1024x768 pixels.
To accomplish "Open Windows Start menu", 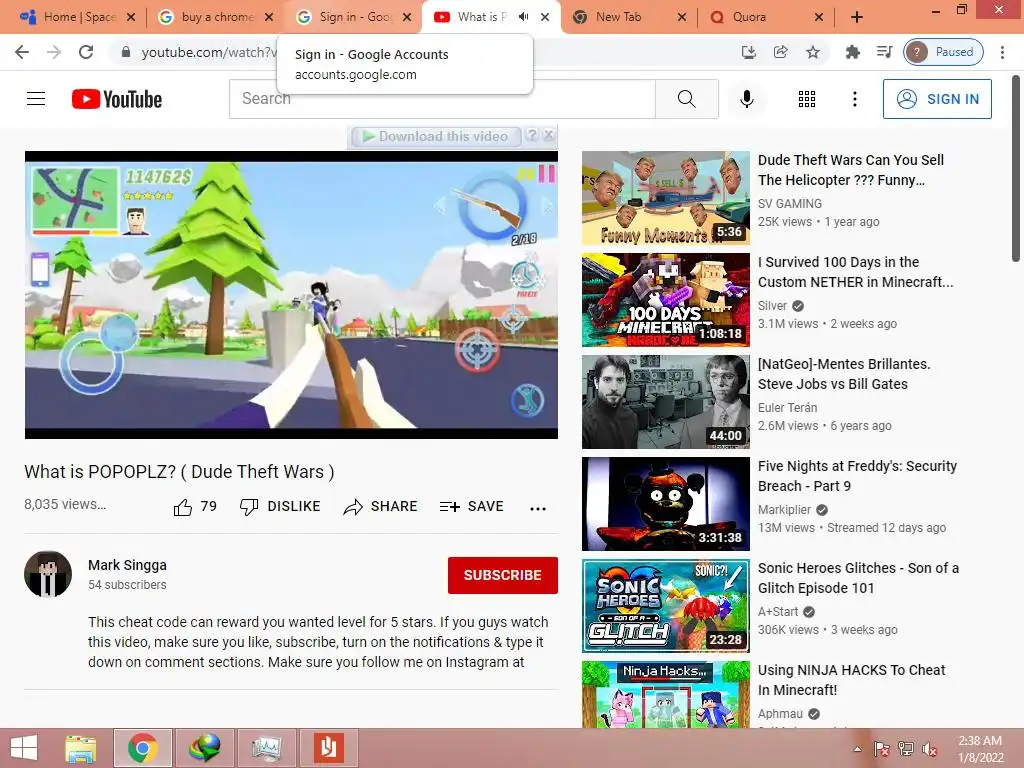I will pyautogui.click(x=24, y=748).
